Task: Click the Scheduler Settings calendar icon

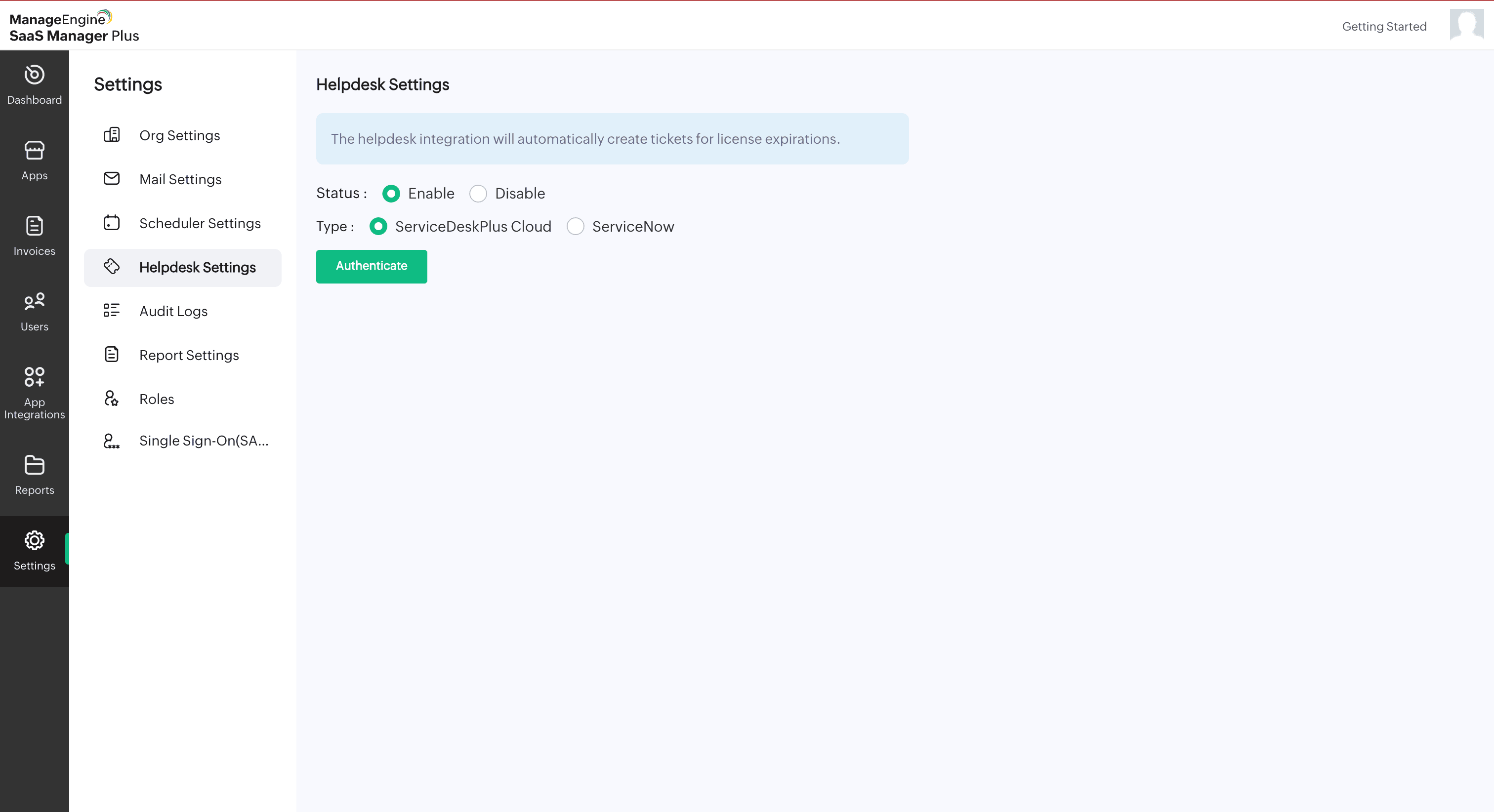Action: pyautogui.click(x=111, y=223)
